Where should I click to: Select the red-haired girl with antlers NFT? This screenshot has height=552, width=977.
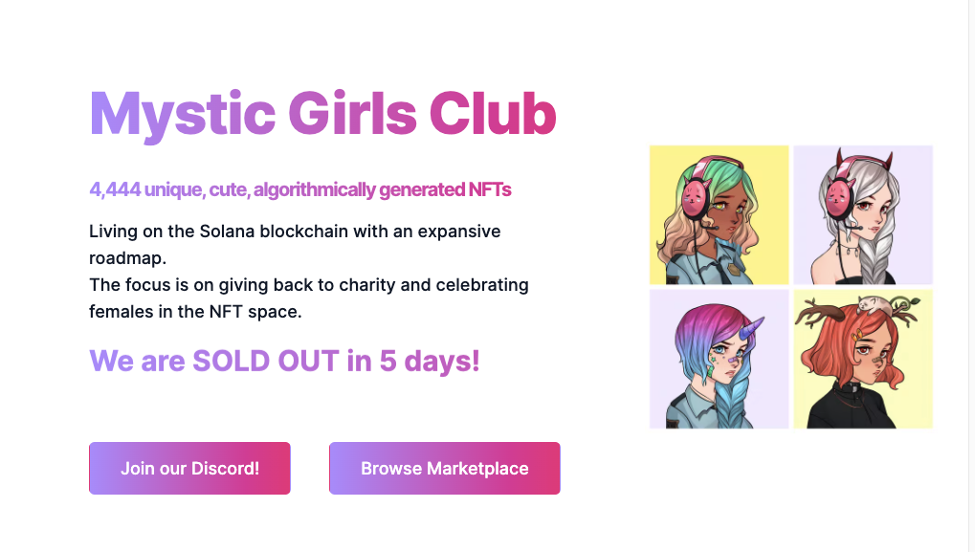coord(863,359)
